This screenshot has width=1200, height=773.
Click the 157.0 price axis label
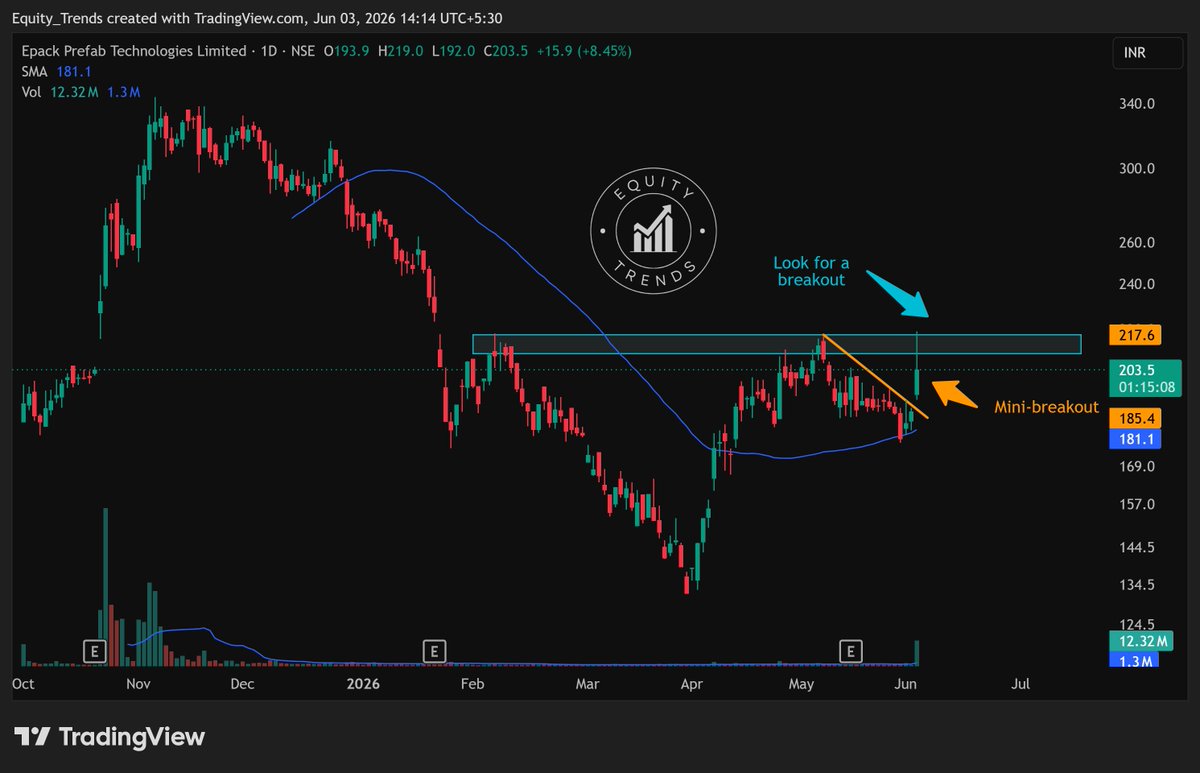pos(1136,505)
